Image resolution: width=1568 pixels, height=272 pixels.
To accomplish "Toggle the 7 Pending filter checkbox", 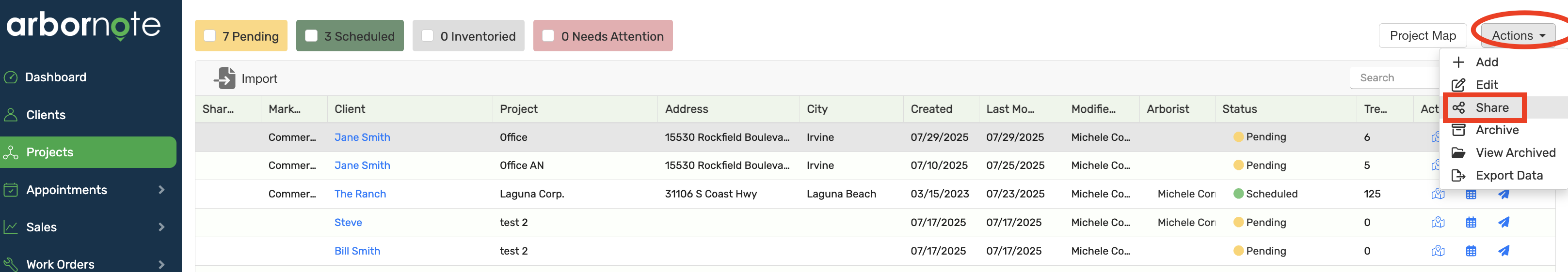I will coord(210,36).
